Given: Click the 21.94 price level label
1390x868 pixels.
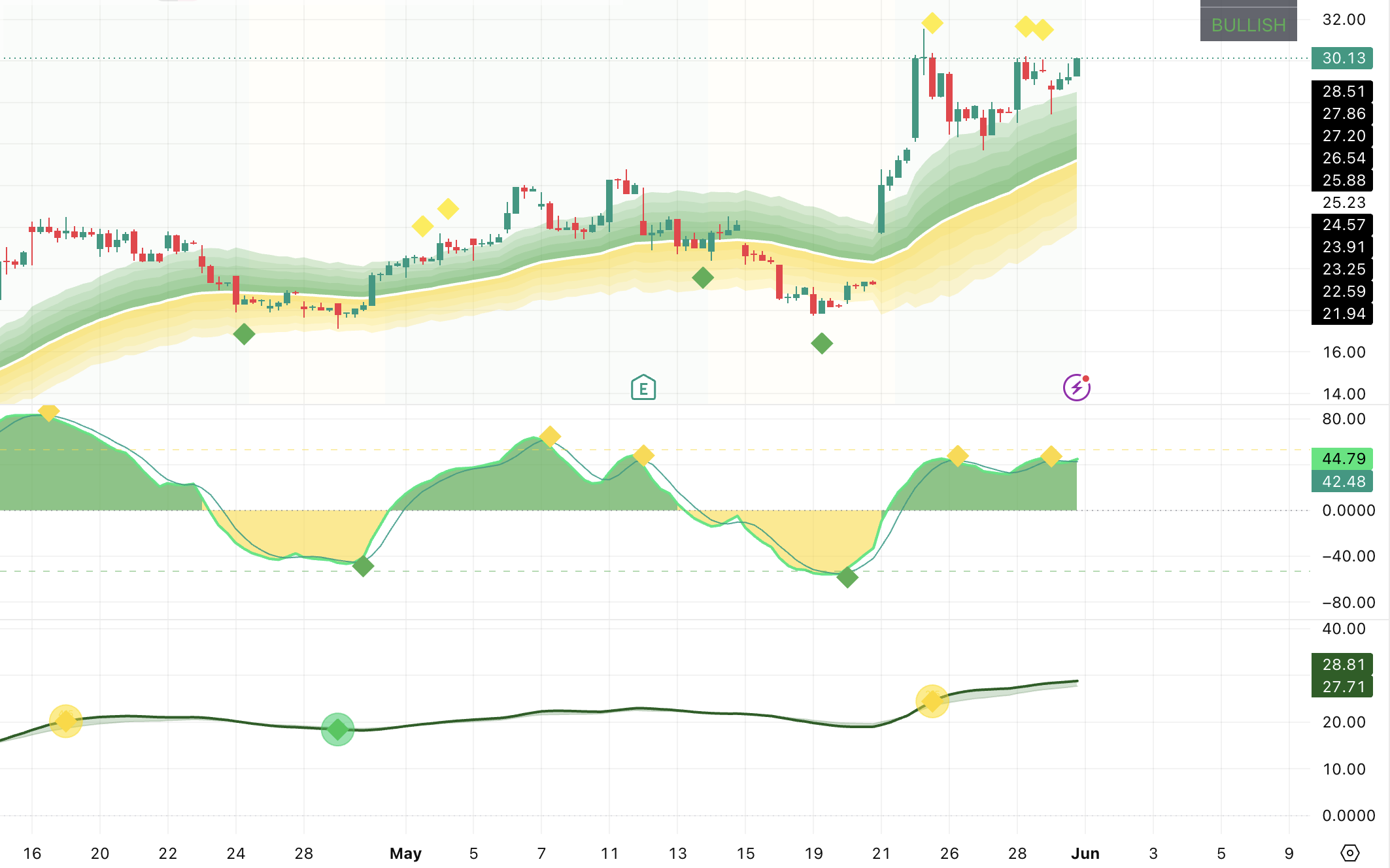Looking at the screenshot, I should (1342, 314).
